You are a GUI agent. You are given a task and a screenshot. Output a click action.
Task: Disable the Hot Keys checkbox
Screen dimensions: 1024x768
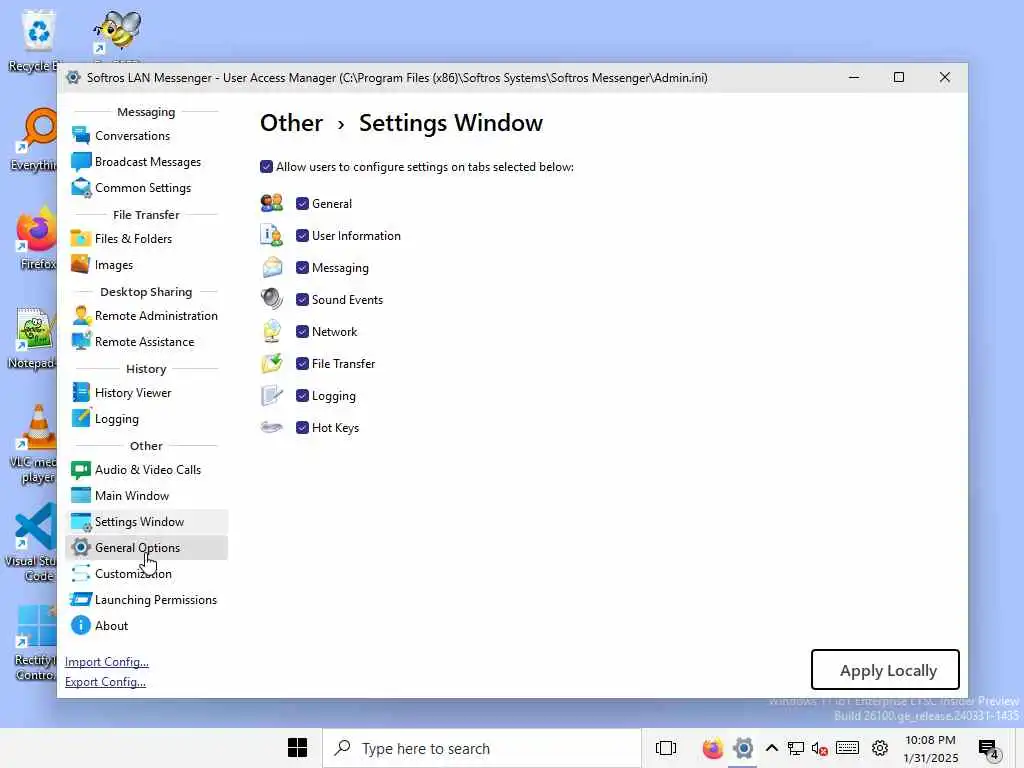click(302, 428)
